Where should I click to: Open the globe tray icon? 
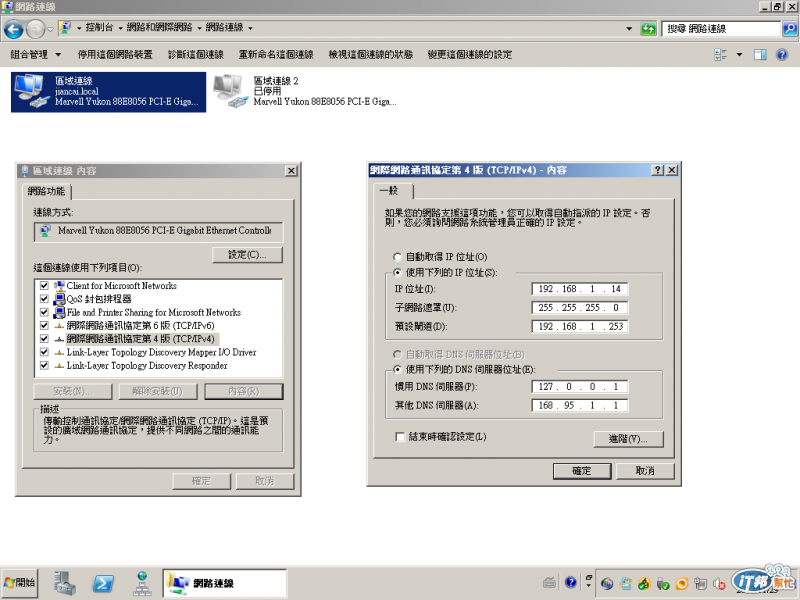(x=607, y=583)
